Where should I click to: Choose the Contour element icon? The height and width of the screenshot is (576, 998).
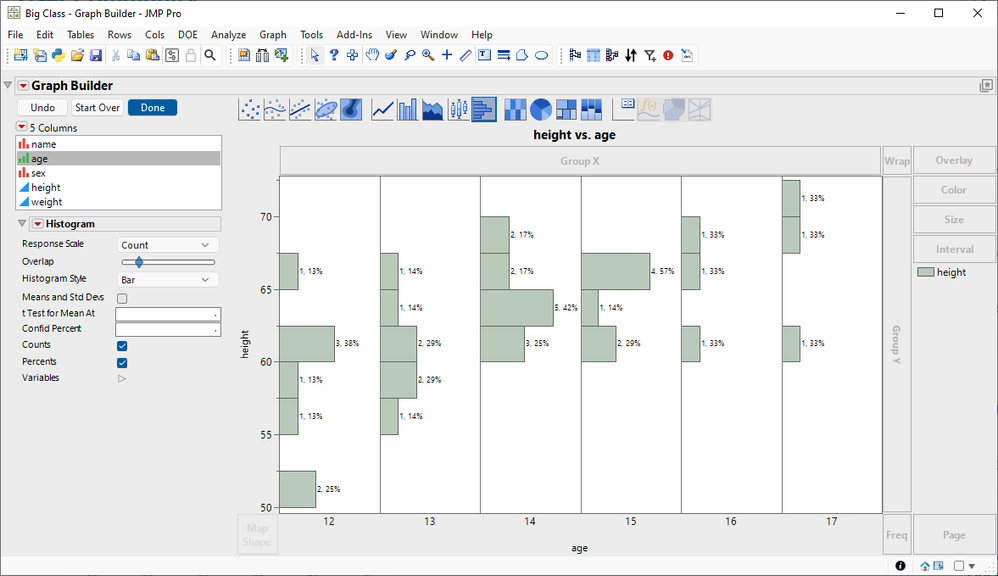(x=351, y=109)
